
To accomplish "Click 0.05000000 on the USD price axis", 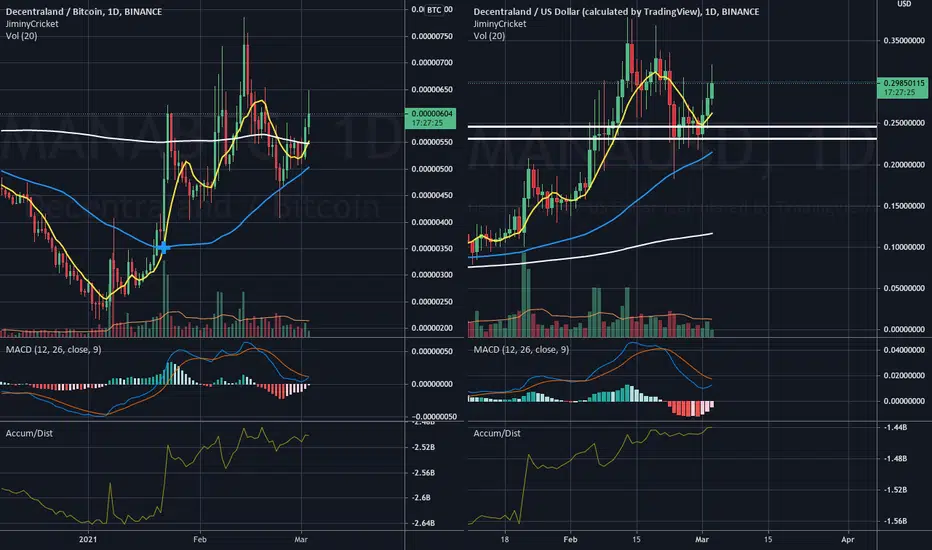I will [904, 288].
